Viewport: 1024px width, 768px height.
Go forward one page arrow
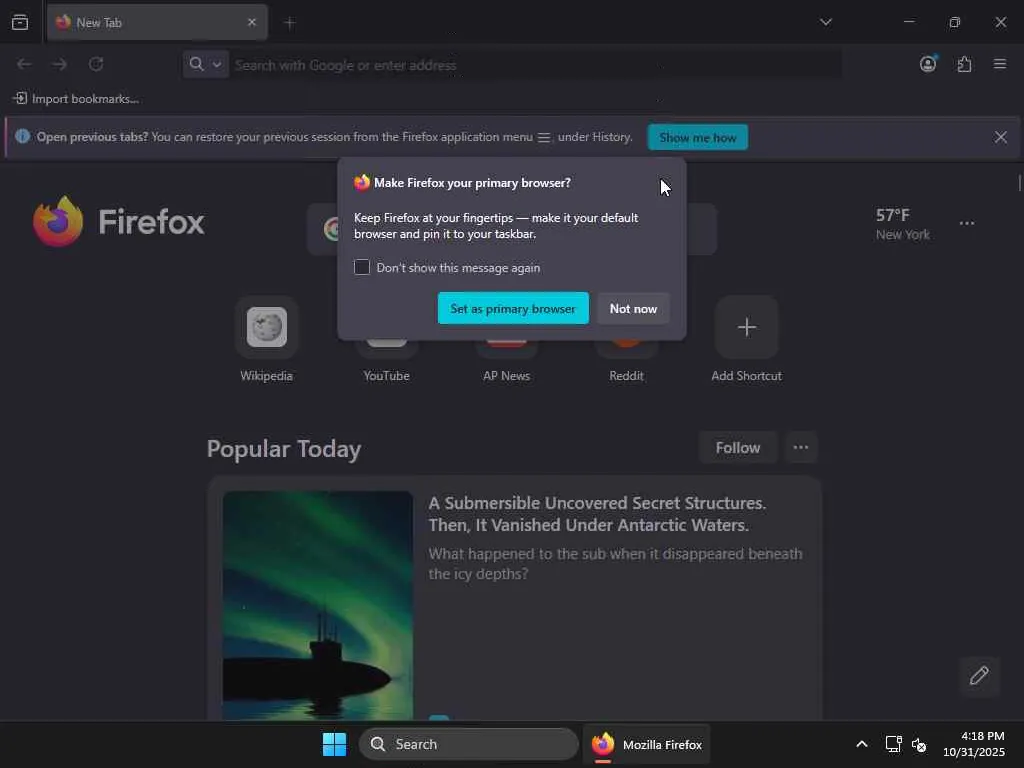(x=59, y=64)
